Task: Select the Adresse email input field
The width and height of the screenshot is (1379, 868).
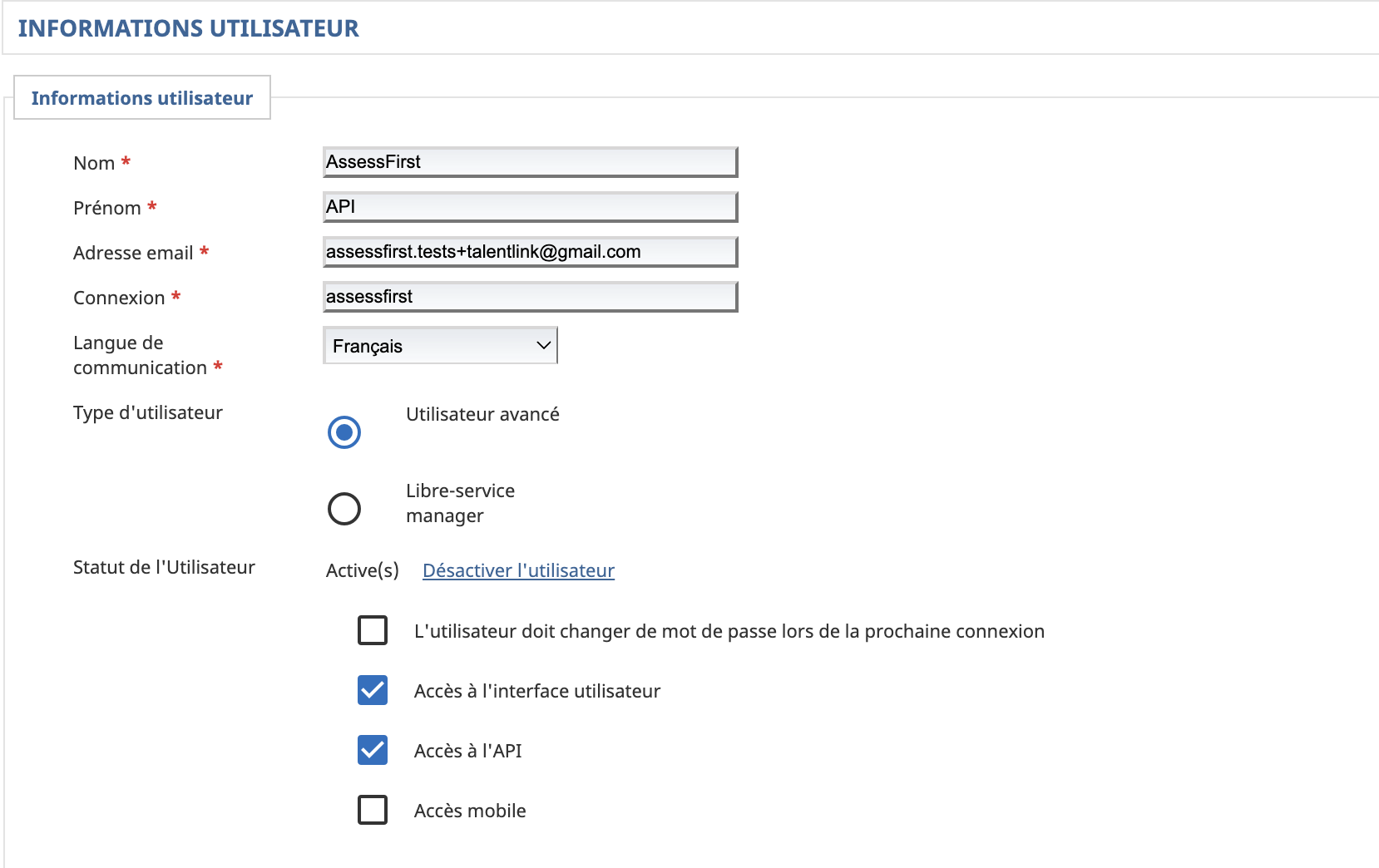Action: [529, 251]
